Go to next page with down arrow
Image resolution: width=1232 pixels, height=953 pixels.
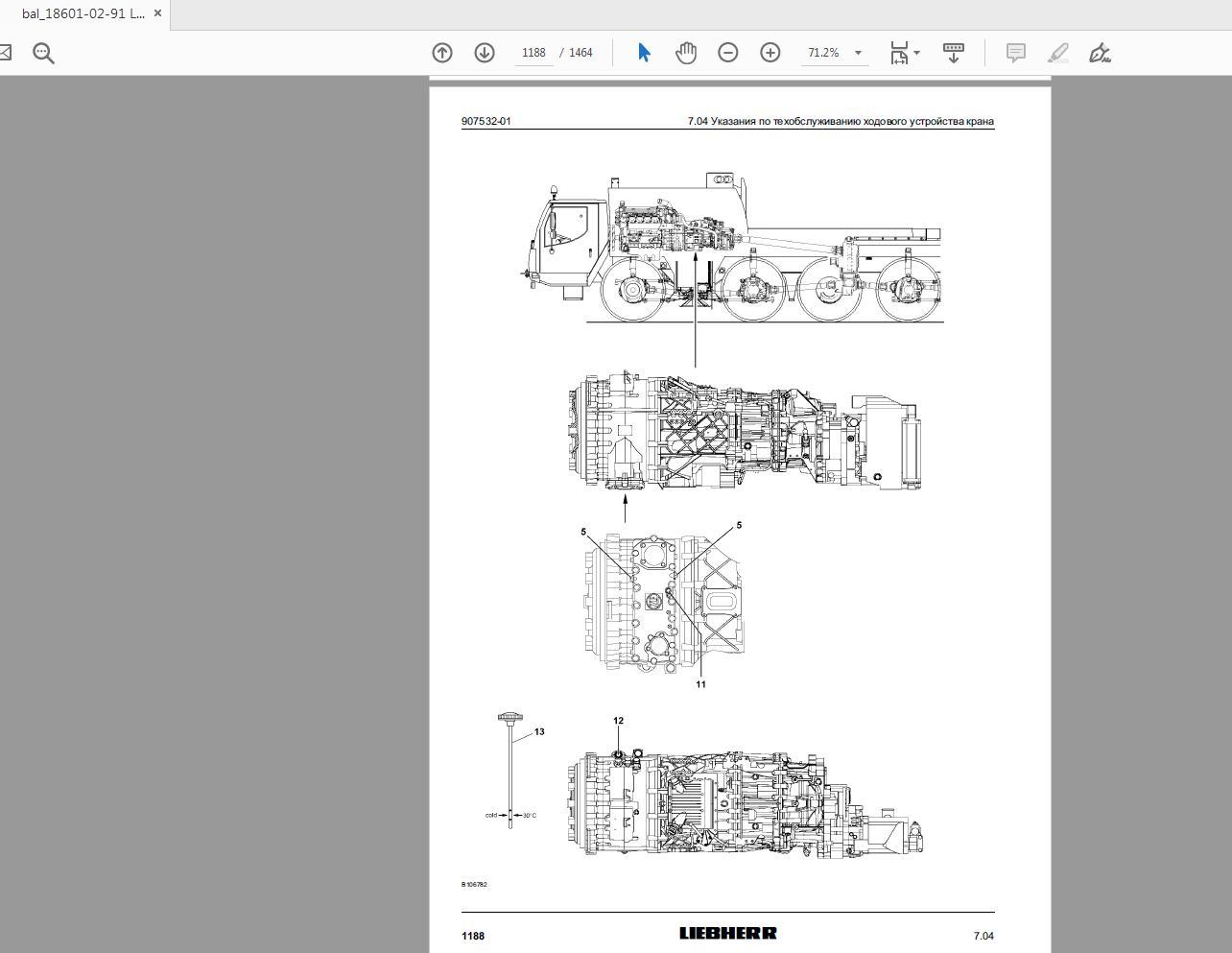click(x=485, y=53)
